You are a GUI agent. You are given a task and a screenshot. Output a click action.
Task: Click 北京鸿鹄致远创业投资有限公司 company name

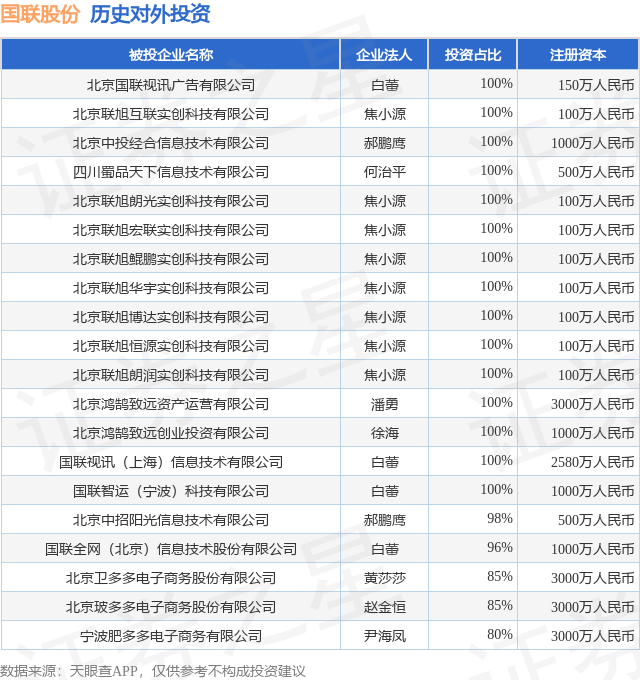[171, 433]
